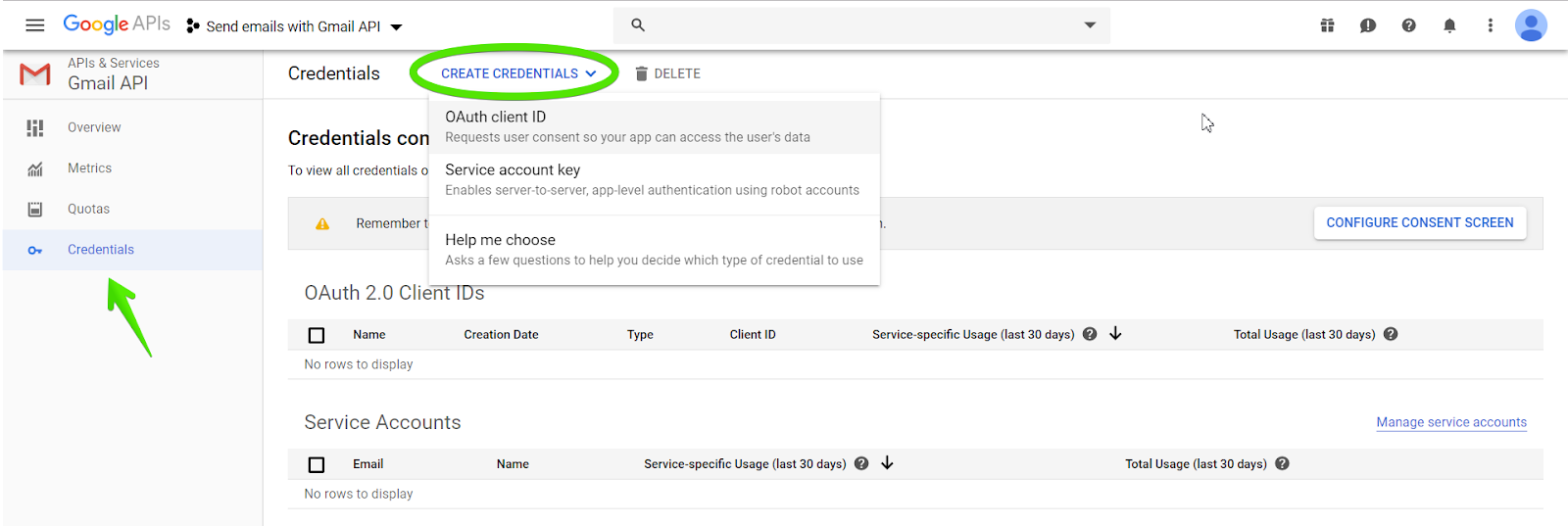1568x526 pixels.
Task: Click the DELETE button
Action: [667, 73]
